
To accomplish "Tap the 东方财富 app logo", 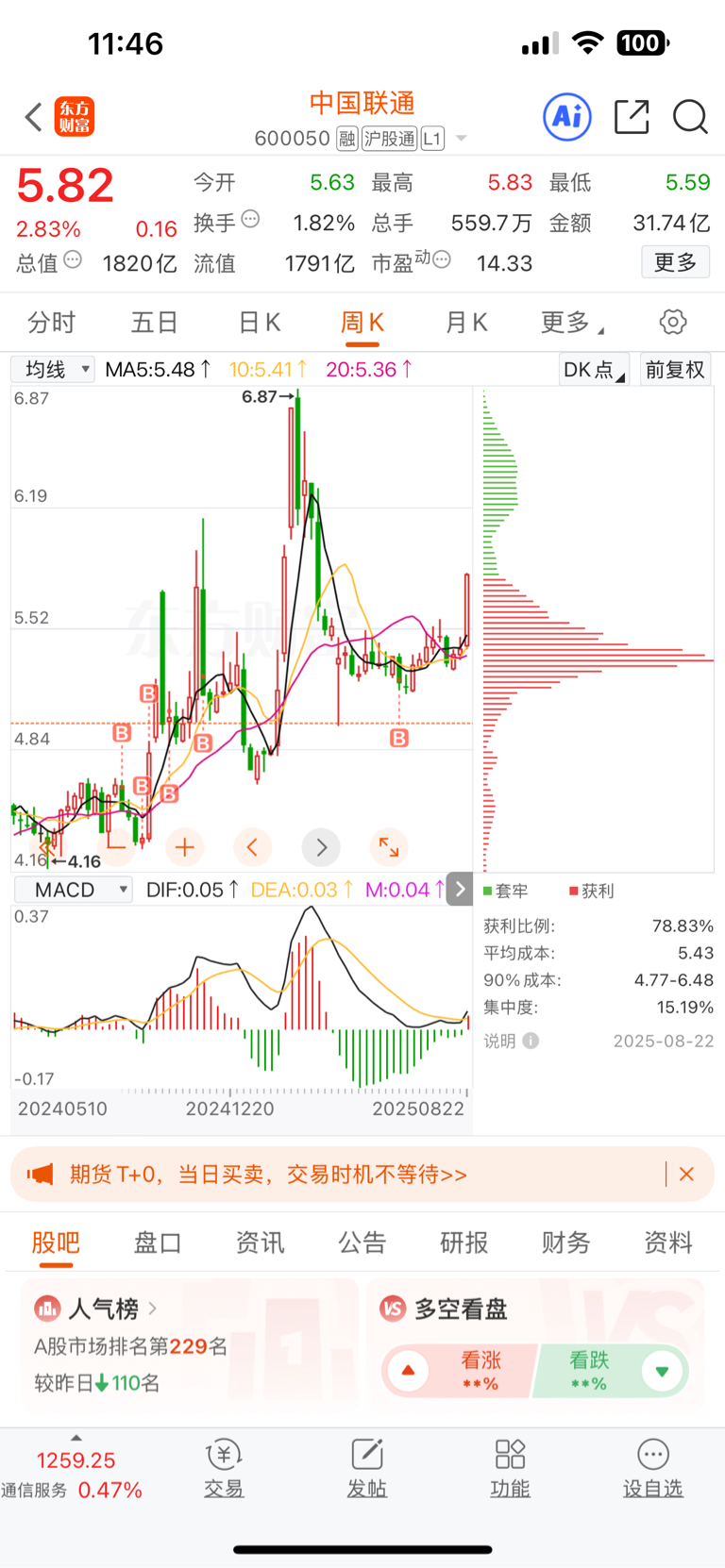I will pos(75,117).
